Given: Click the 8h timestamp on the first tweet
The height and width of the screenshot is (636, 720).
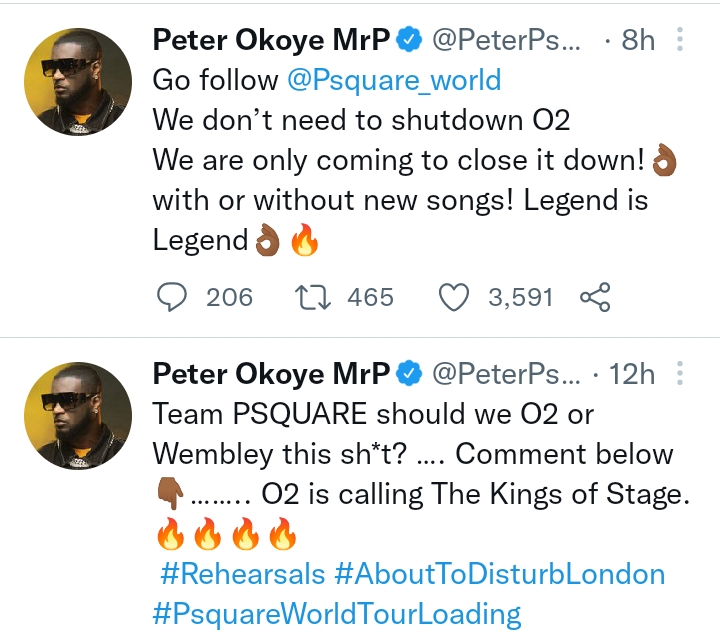Looking at the screenshot, I should (x=636, y=40).
